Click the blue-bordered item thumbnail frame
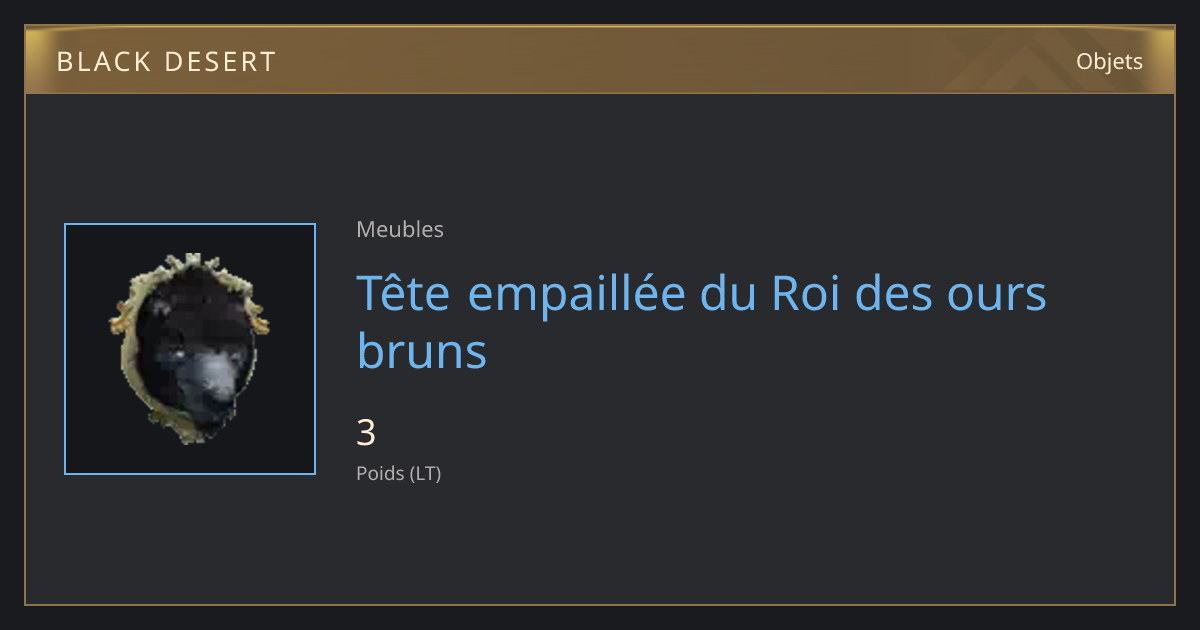1200x630 pixels. click(x=190, y=349)
